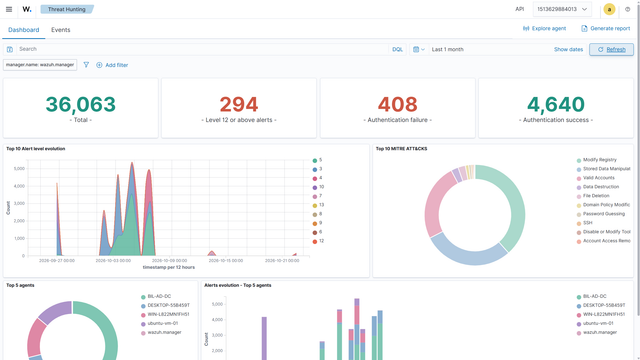
Task: Select SSH legend entry
Action: point(584,223)
